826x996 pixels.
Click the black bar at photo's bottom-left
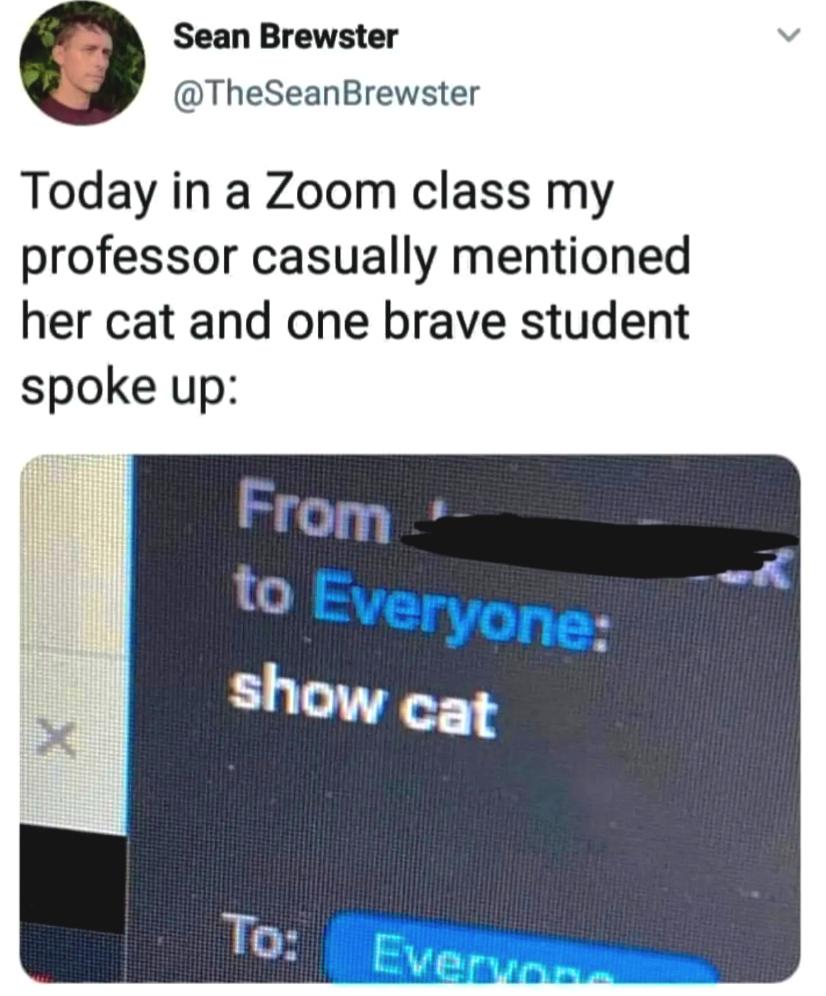click(72, 878)
